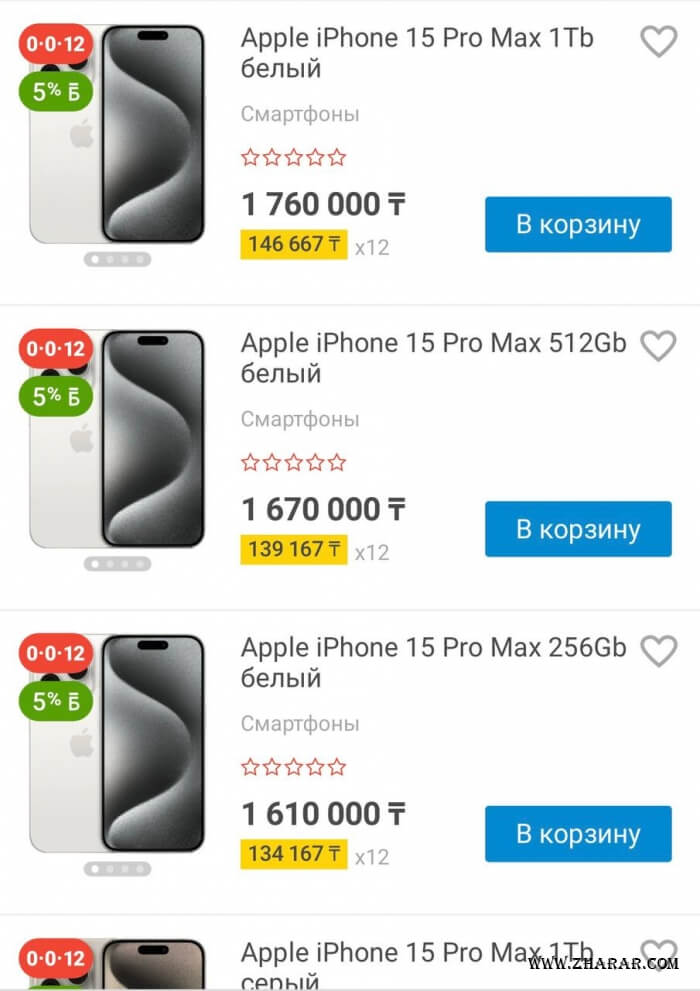The width and height of the screenshot is (700, 991).
Task: Click red 0-0-12 badge on 256Gb iPhone
Action: point(56,654)
